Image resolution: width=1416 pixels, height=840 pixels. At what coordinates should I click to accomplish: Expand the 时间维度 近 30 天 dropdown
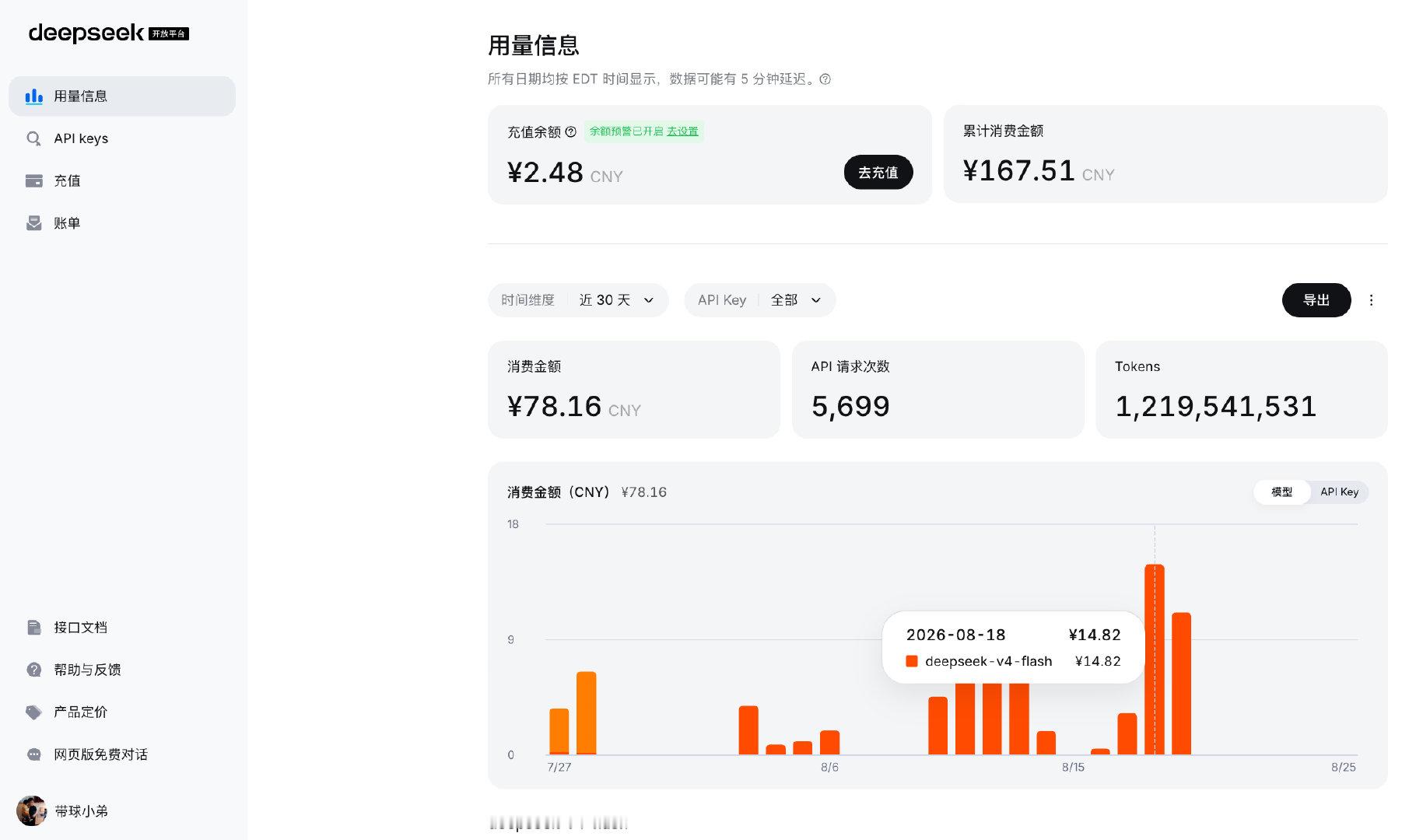pyautogui.click(x=578, y=300)
